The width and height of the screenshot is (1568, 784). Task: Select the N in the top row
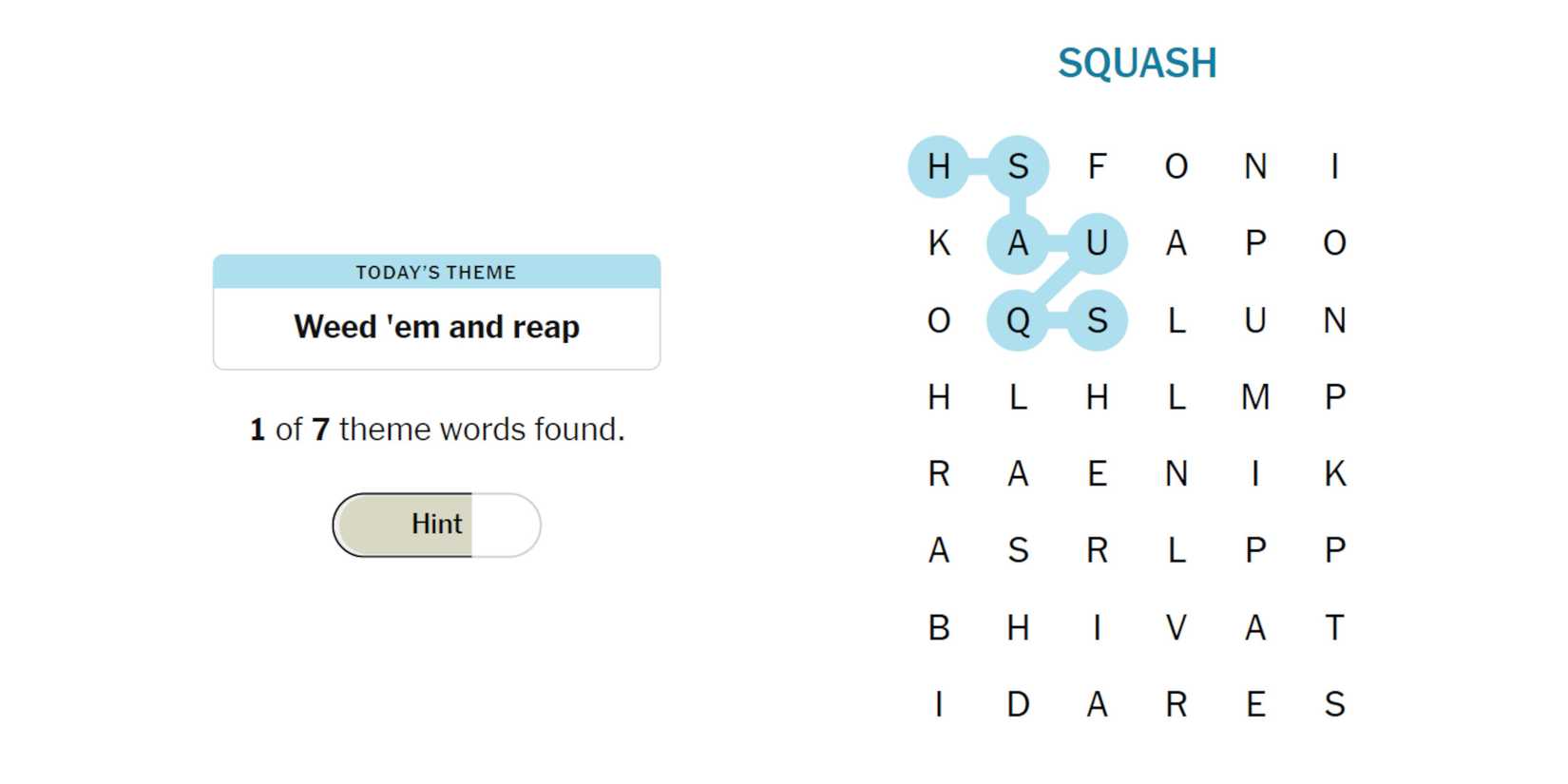tap(1255, 167)
